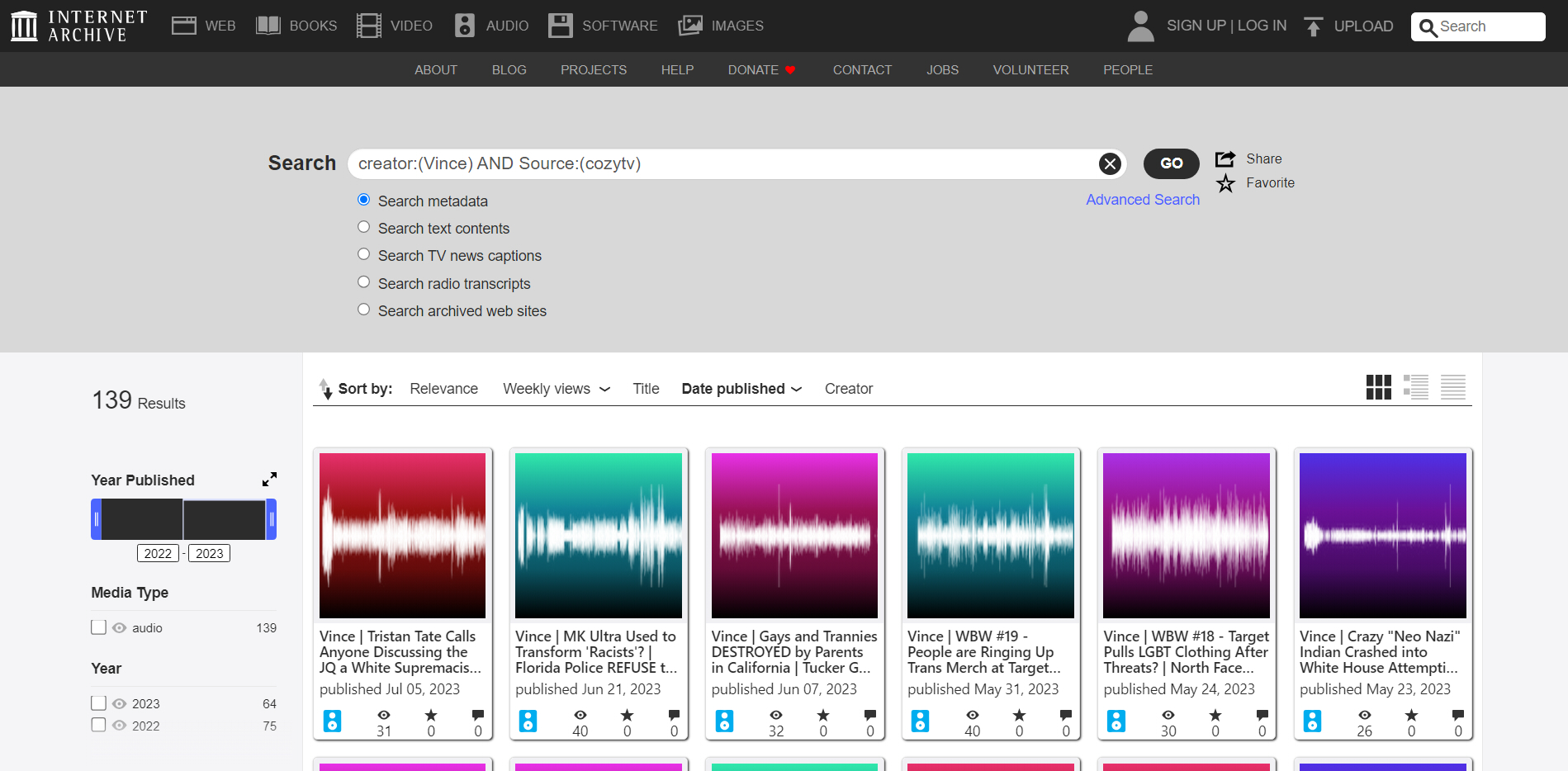The width and height of the screenshot is (1568, 771).
Task: Check the 2022 year filter
Action: click(99, 725)
